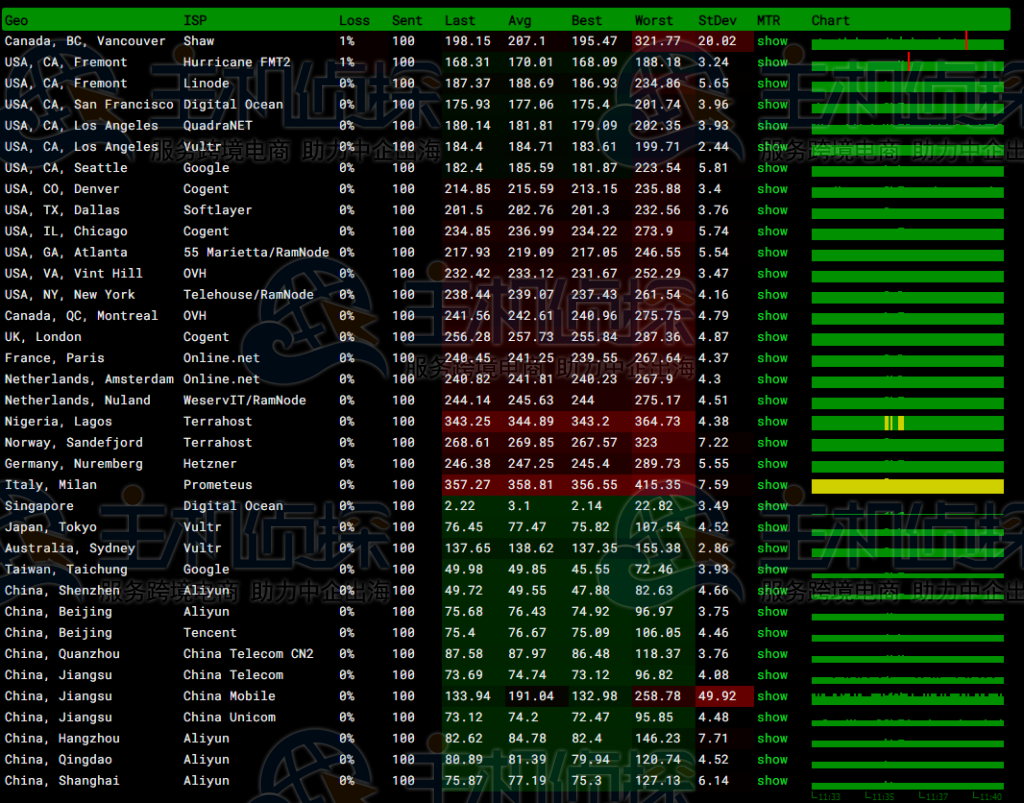Open MTR show link for Vancouver Shaw
This screenshot has height=803, width=1024.
[x=772, y=41]
